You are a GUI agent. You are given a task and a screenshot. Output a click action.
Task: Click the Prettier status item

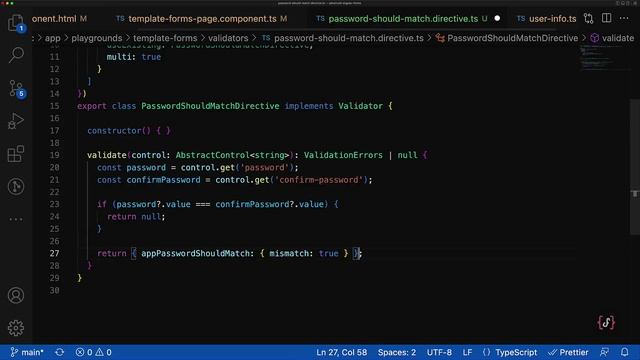pos(568,352)
